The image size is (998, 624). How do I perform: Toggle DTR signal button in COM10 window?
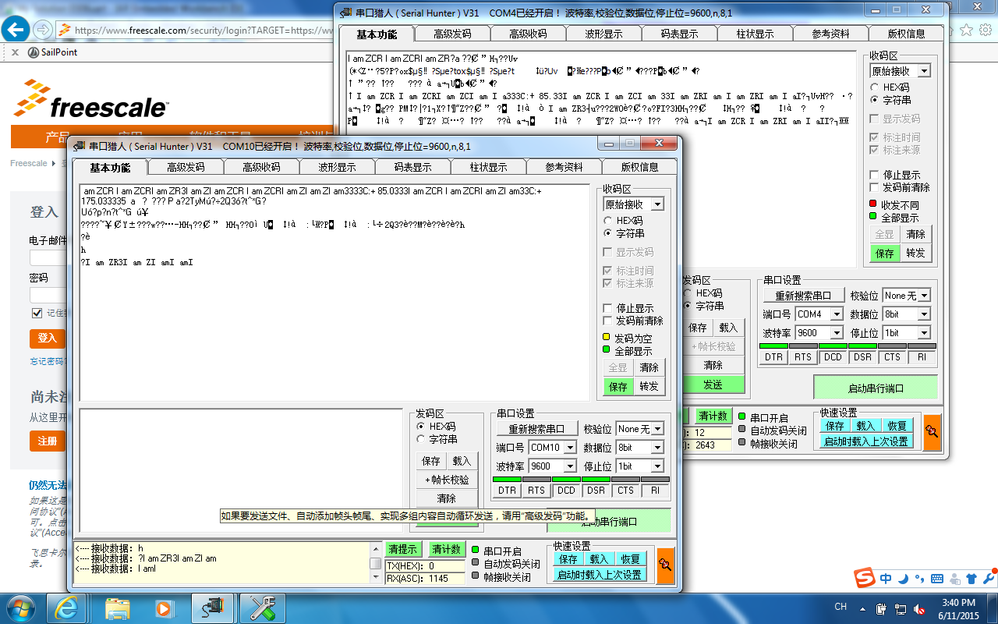(x=507, y=490)
